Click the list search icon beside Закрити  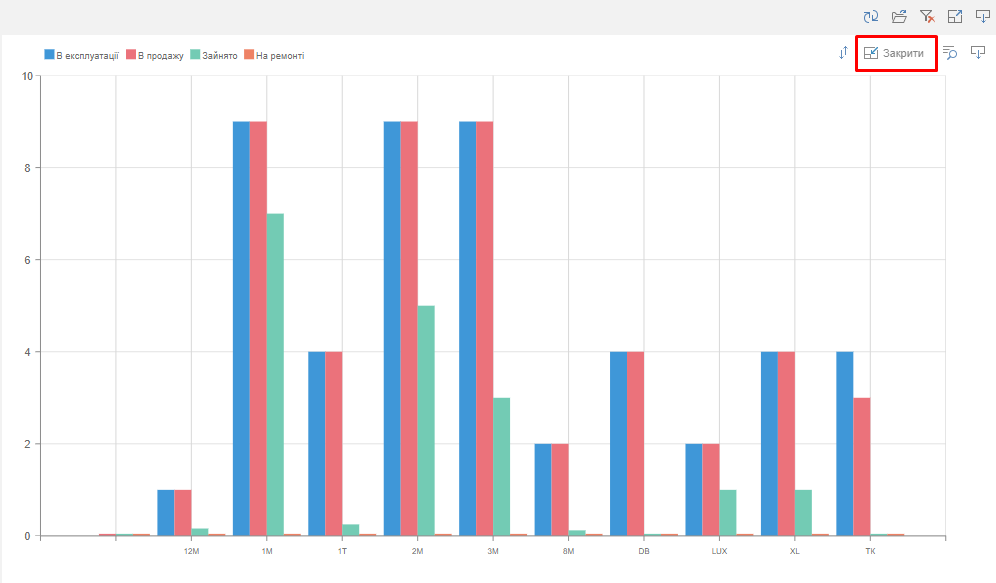pos(950,53)
